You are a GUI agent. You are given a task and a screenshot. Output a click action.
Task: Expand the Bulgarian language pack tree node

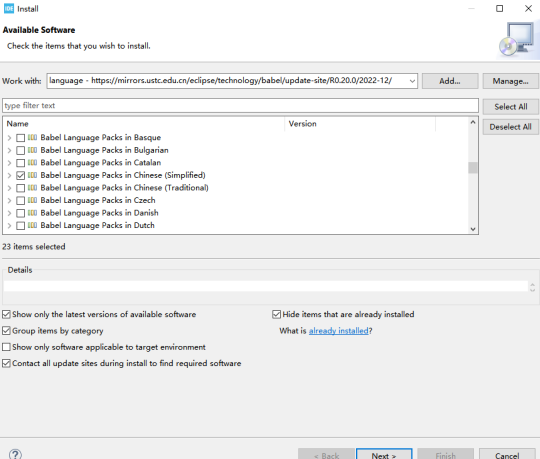pyautogui.click(x=9, y=150)
